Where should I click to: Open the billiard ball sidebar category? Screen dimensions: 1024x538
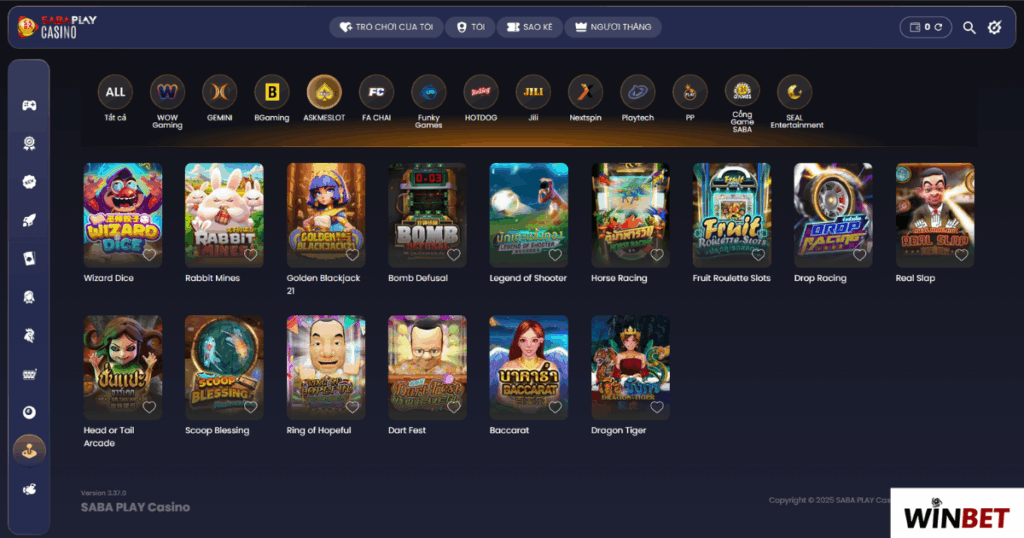29,412
